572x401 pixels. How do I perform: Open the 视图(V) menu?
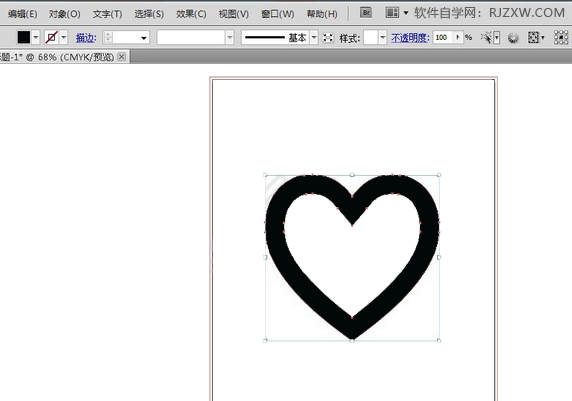tap(233, 14)
